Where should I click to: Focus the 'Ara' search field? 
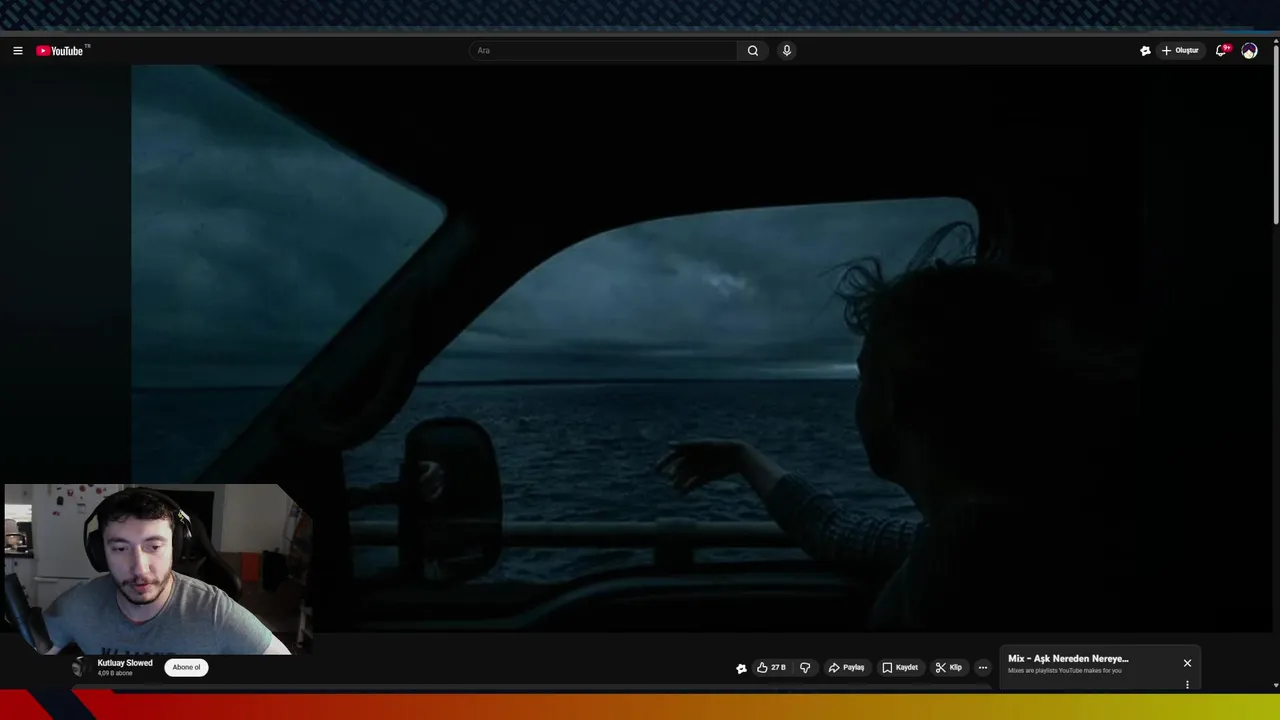[604, 51]
